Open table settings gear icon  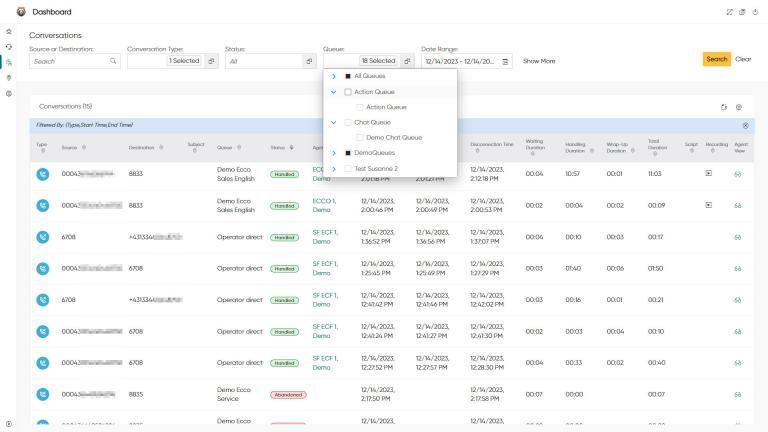[739, 106]
